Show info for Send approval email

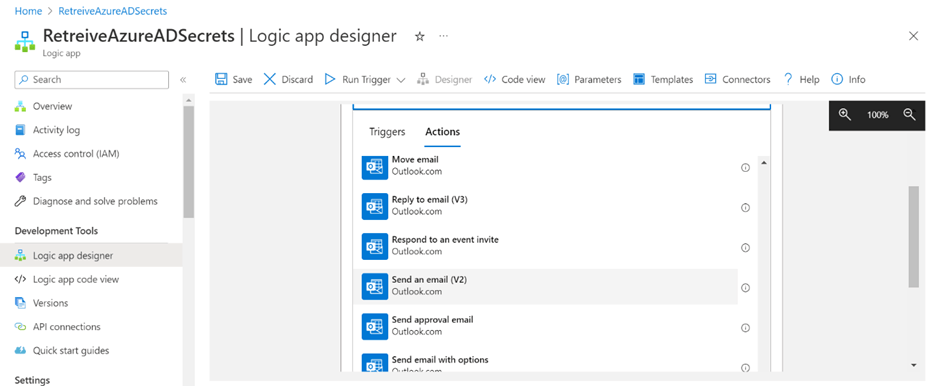[746, 328]
